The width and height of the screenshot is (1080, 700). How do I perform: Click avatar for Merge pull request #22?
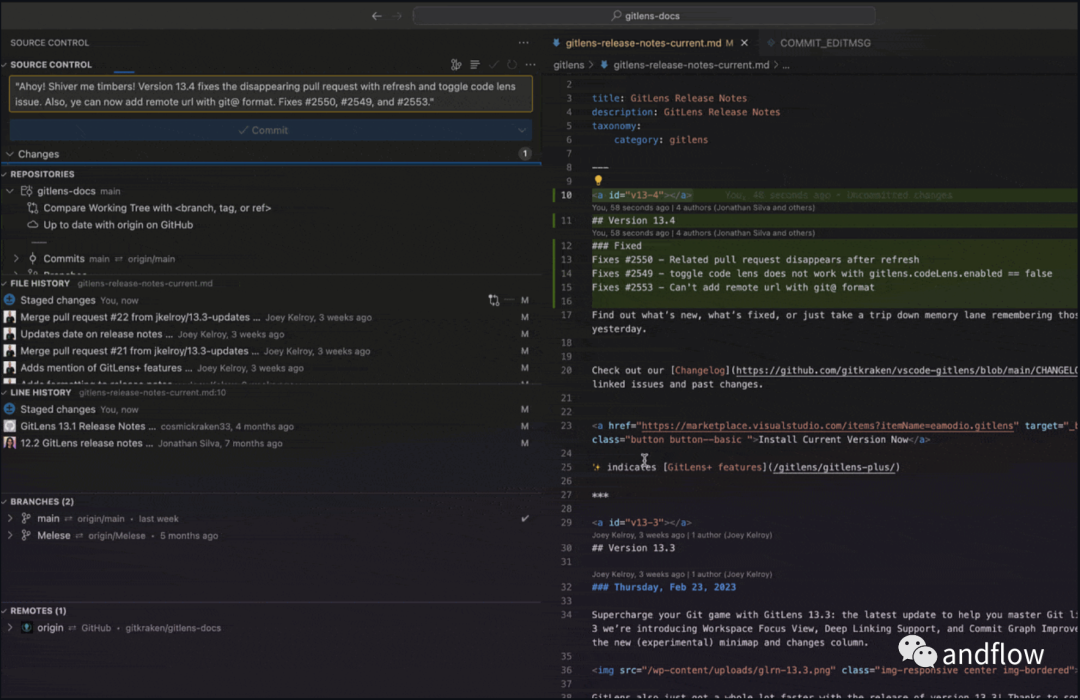[10, 317]
